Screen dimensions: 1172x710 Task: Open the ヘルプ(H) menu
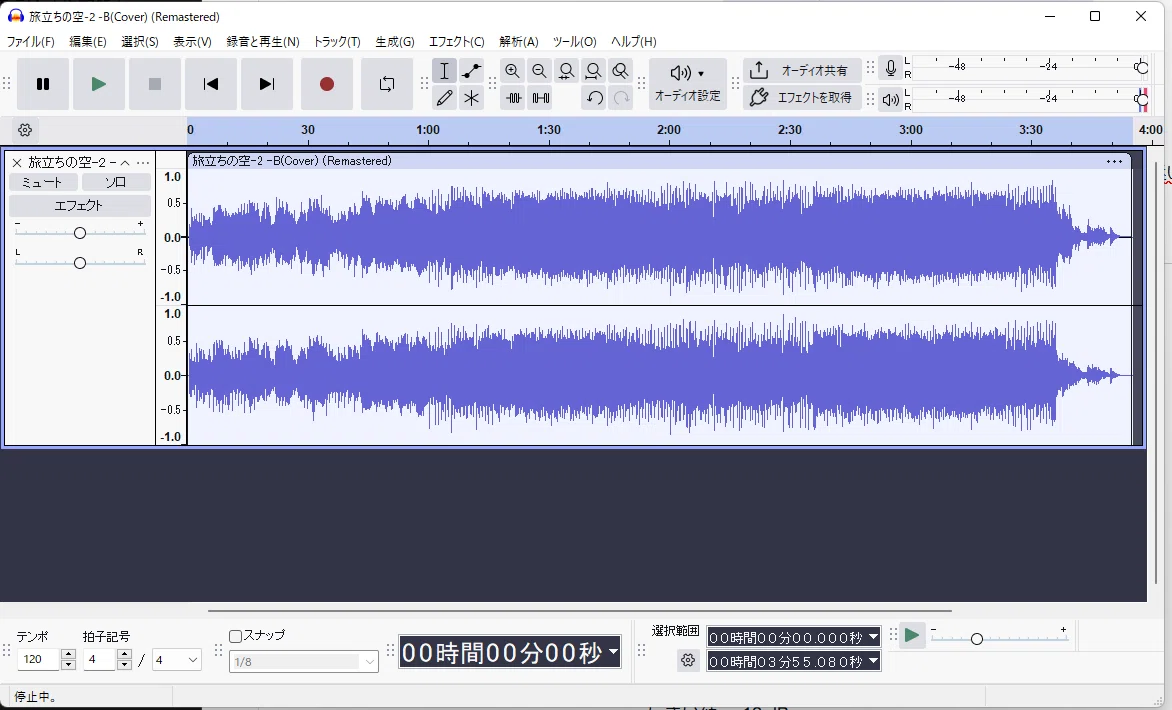point(633,42)
